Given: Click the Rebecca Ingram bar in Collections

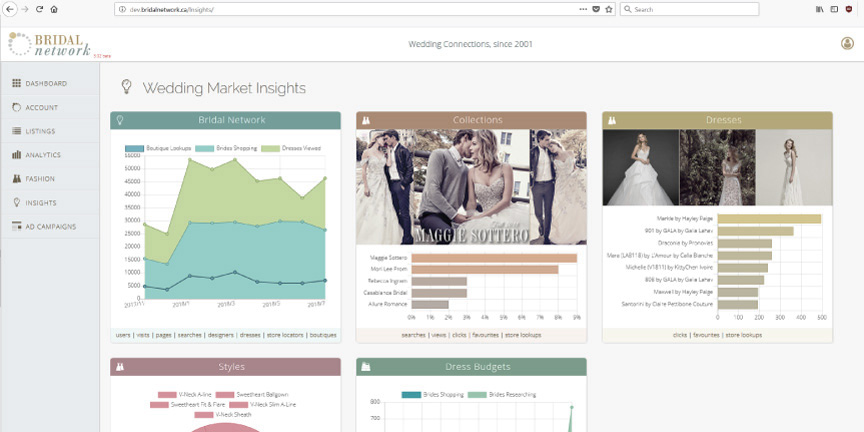Looking at the screenshot, I should click(439, 281).
